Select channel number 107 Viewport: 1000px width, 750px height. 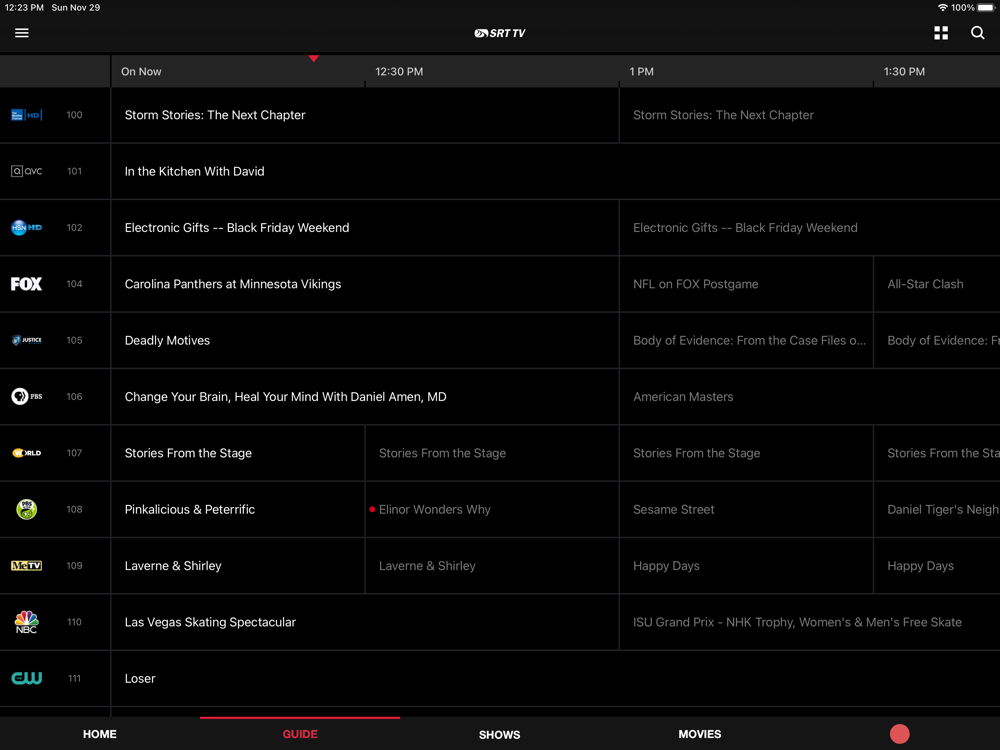[x=75, y=453]
